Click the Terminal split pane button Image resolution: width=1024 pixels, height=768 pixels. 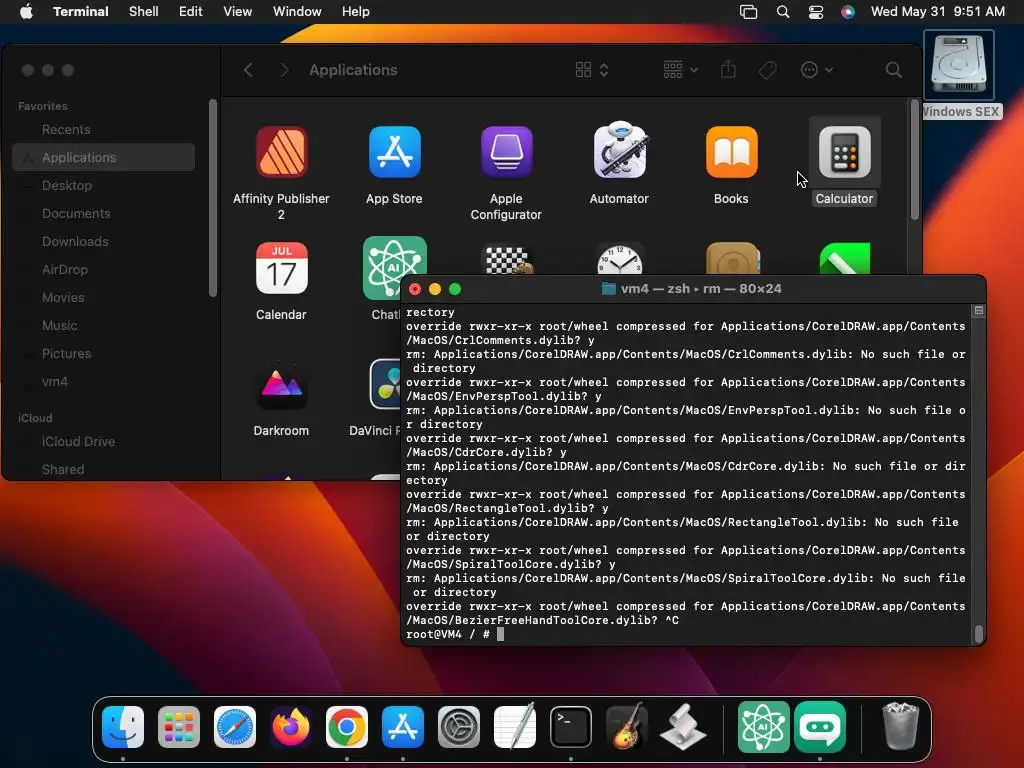[x=978, y=311]
